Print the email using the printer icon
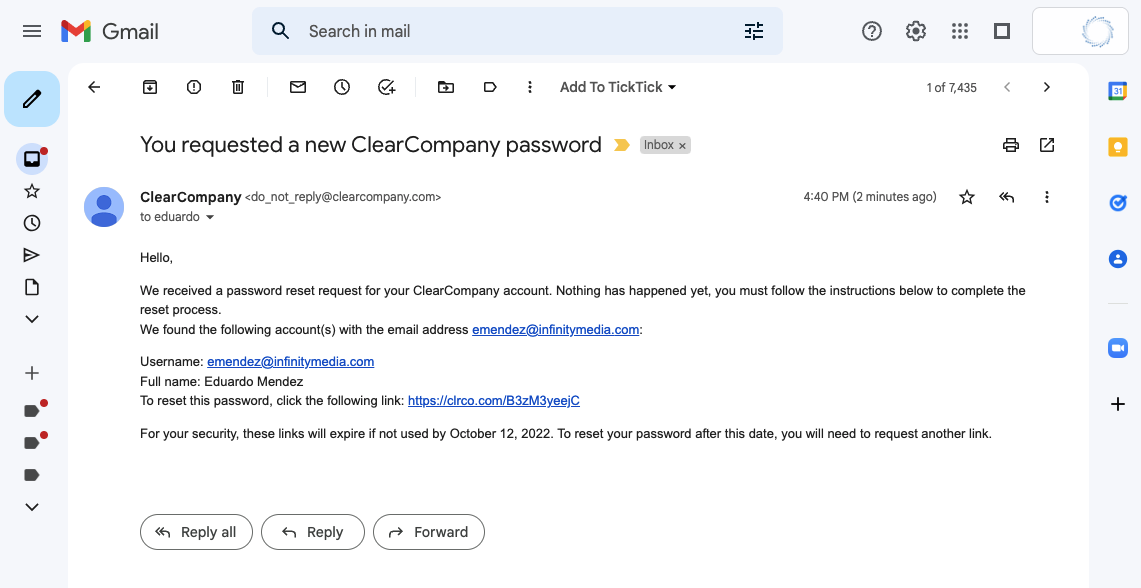This screenshot has width=1141, height=588. point(1011,145)
